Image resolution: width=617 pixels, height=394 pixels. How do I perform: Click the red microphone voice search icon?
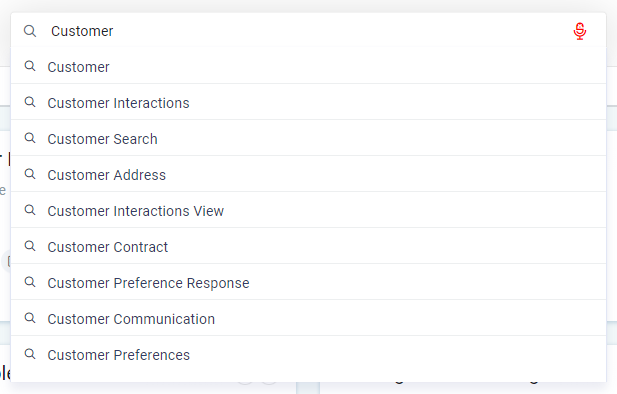click(x=580, y=31)
